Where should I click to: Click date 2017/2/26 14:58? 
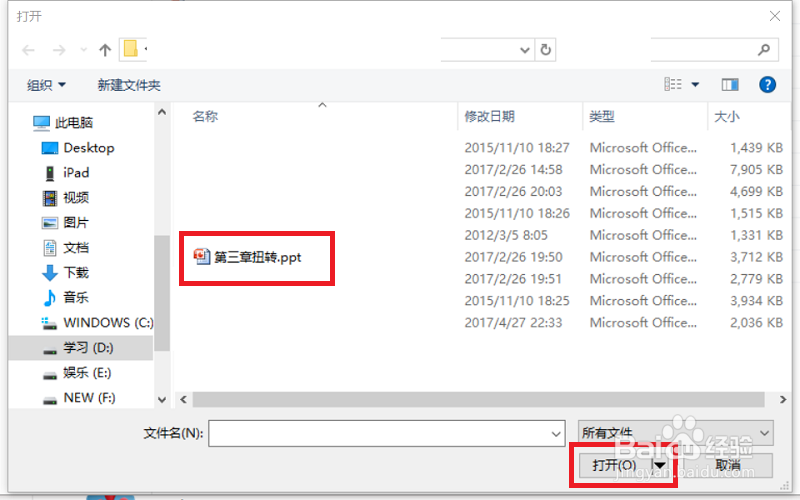(x=513, y=170)
